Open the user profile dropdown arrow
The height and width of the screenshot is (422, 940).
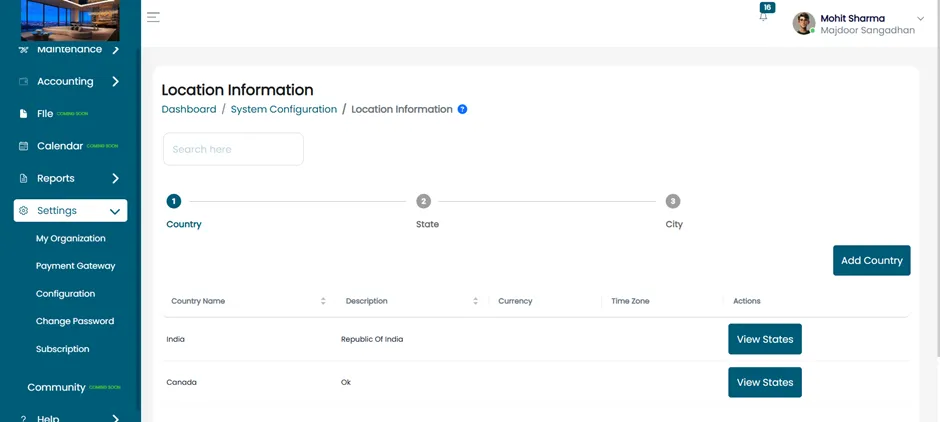coord(921,19)
